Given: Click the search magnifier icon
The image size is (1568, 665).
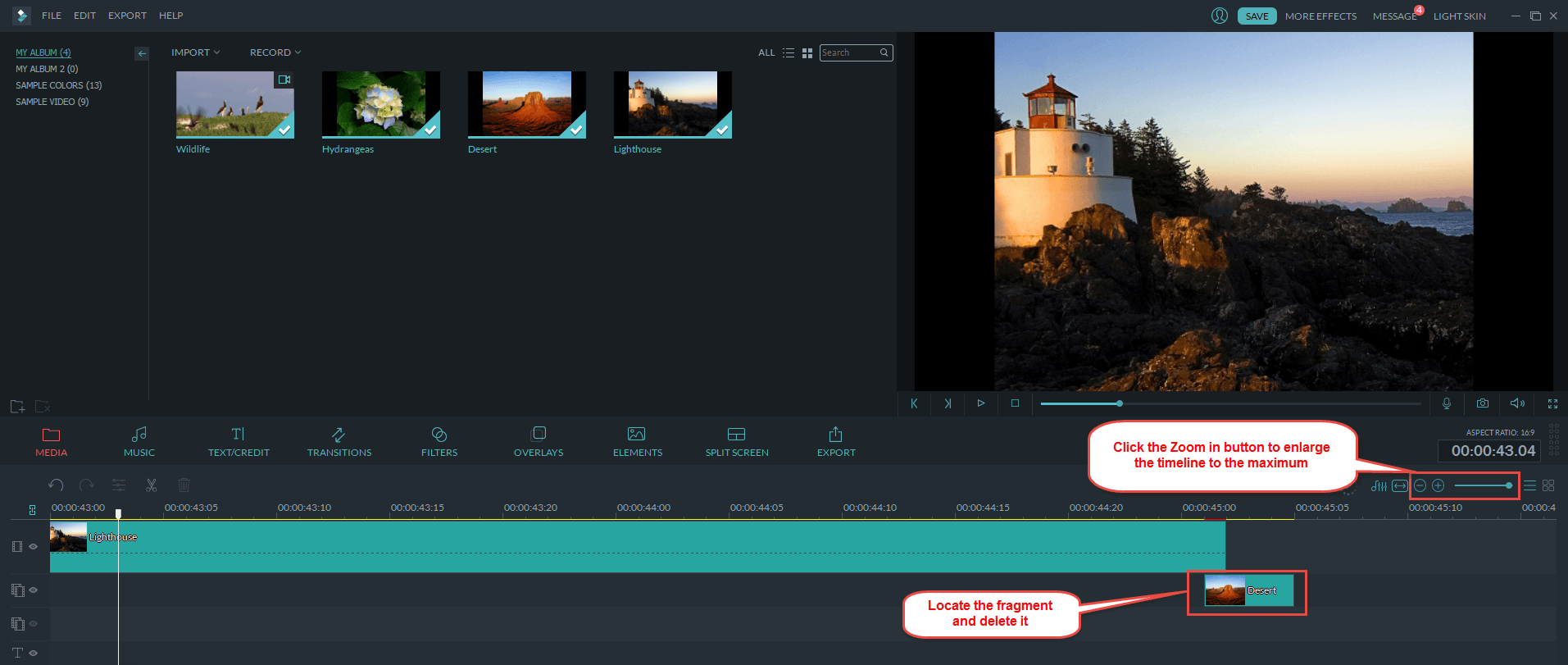Looking at the screenshot, I should pyautogui.click(x=884, y=52).
